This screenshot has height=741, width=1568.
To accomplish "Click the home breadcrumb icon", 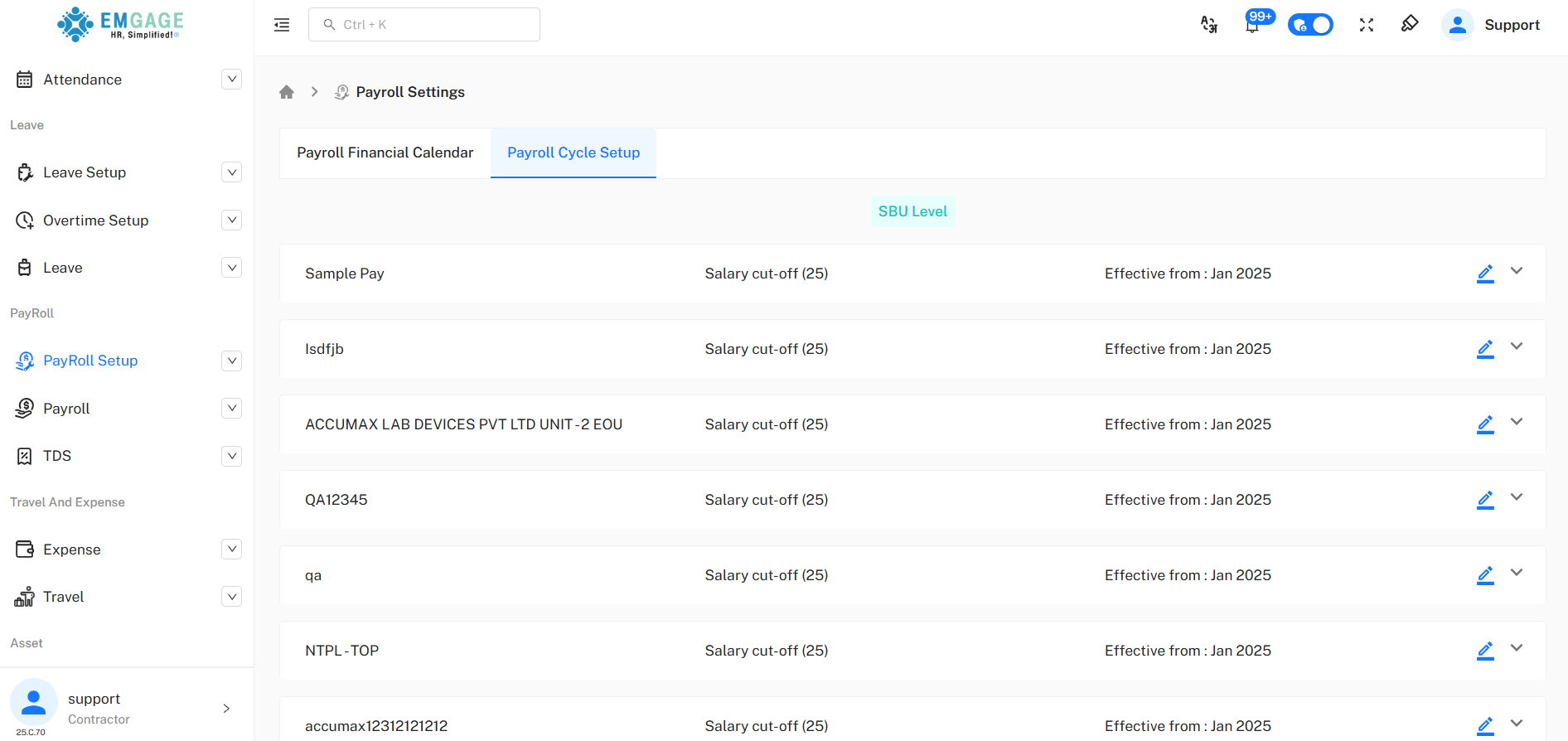I will [287, 92].
